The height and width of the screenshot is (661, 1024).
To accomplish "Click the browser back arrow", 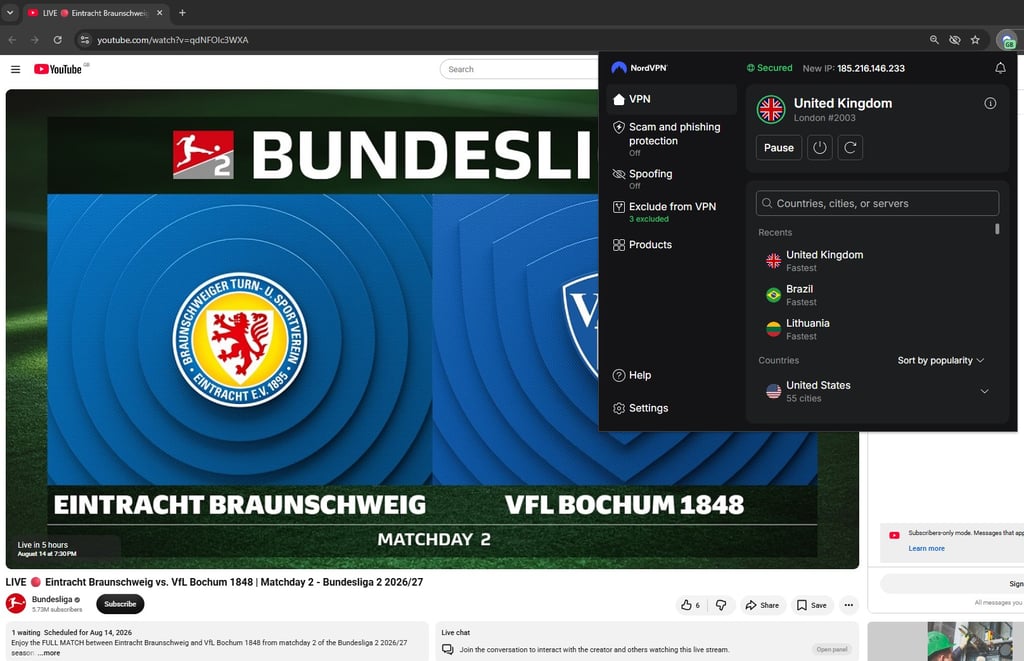I will pyautogui.click(x=12, y=40).
